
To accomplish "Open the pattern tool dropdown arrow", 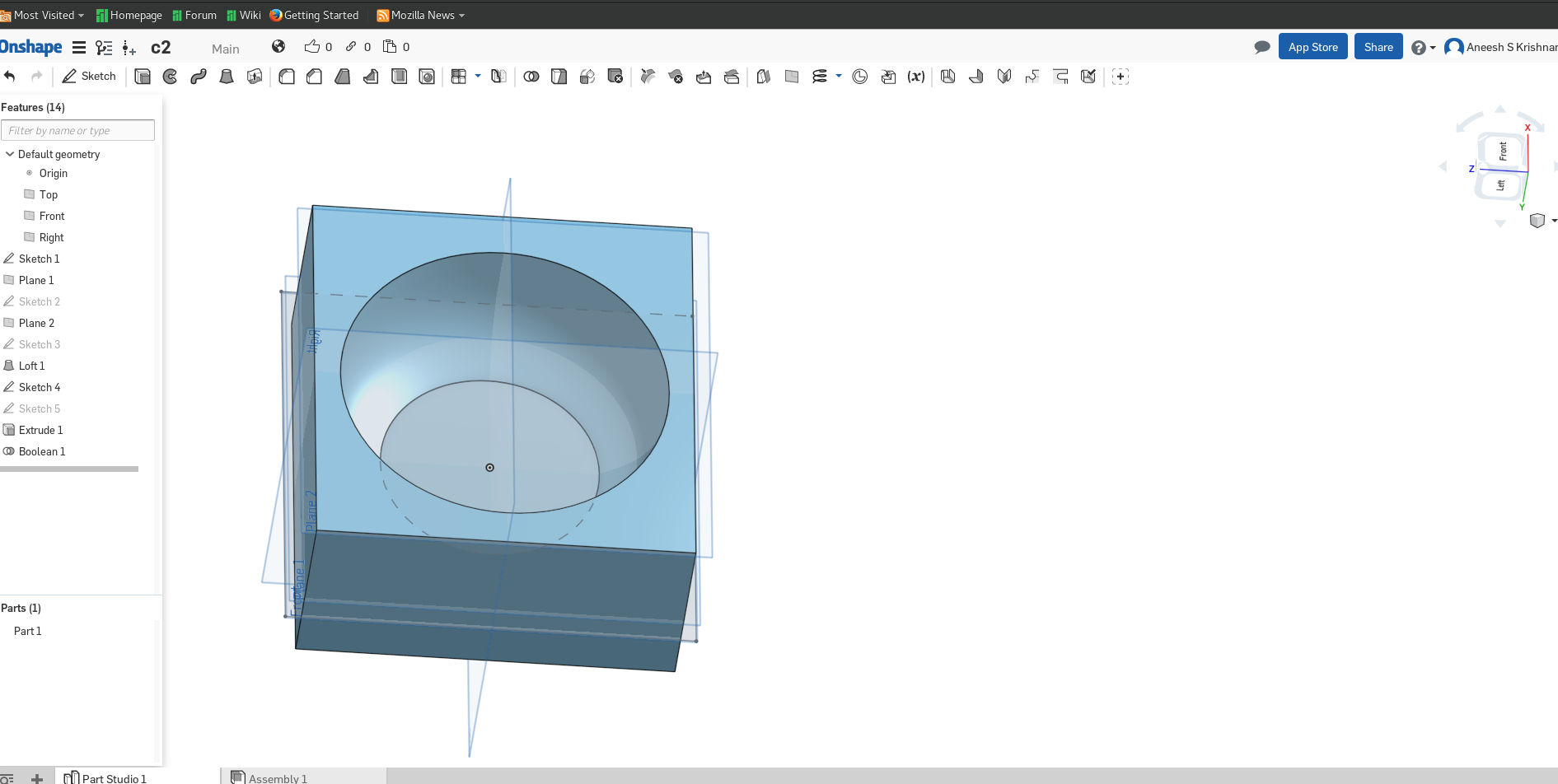I will coord(478,76).
